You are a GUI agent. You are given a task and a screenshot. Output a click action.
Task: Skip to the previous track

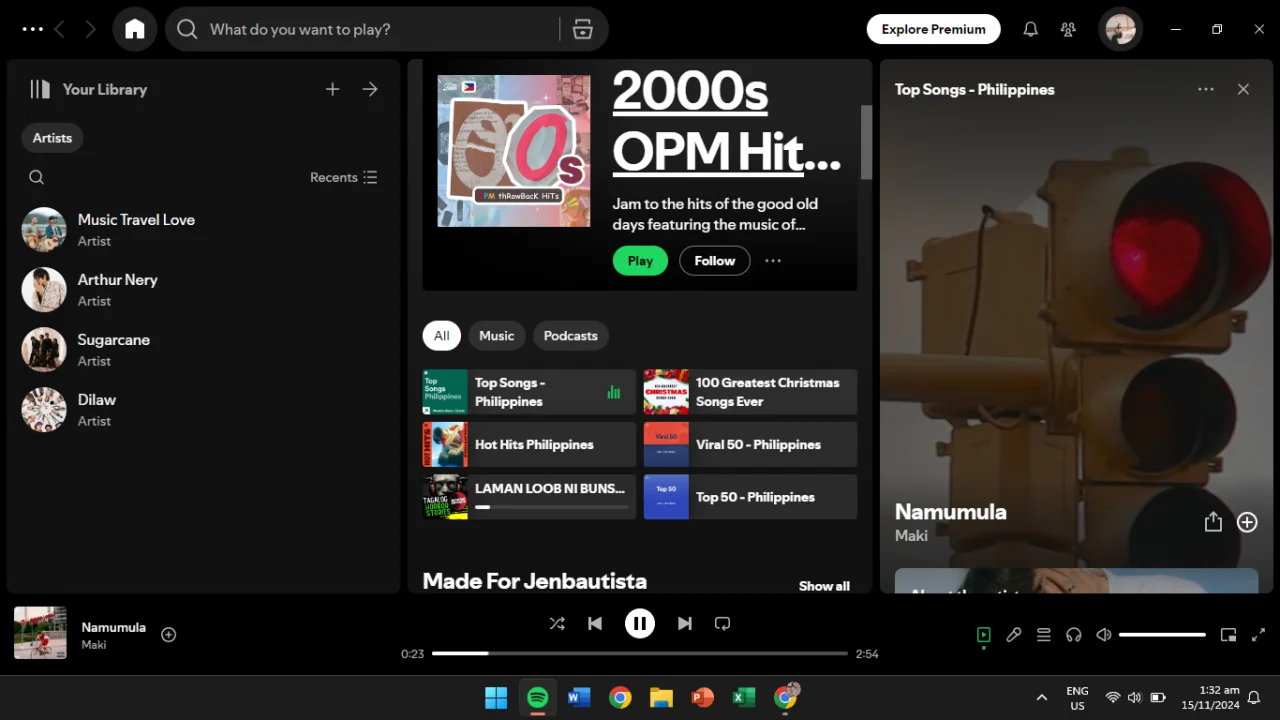[595, 624]
